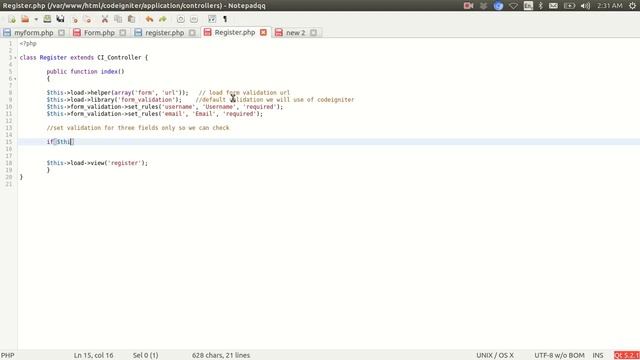Click the '// load form validation url' comment
This screenshot has width=640, height=360.
[244, 93]
